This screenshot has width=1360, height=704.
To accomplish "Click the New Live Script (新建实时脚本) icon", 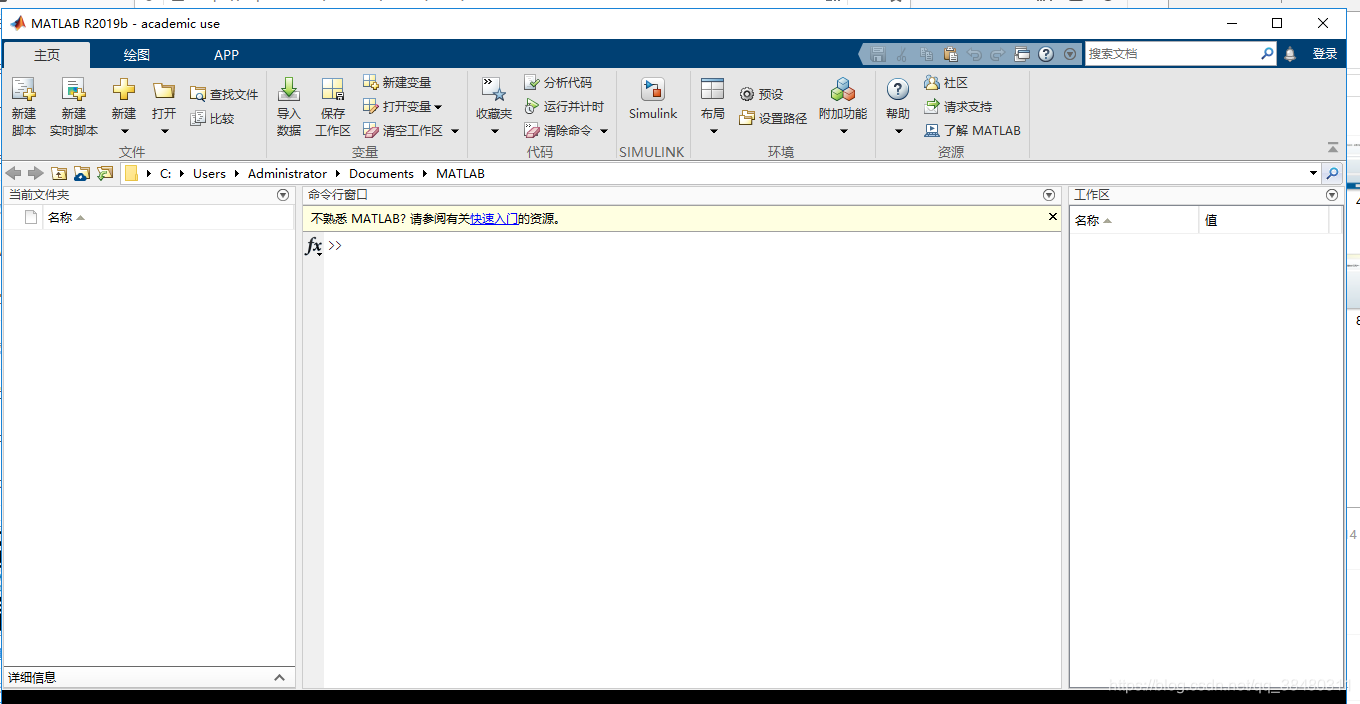I will pos(74,89).
